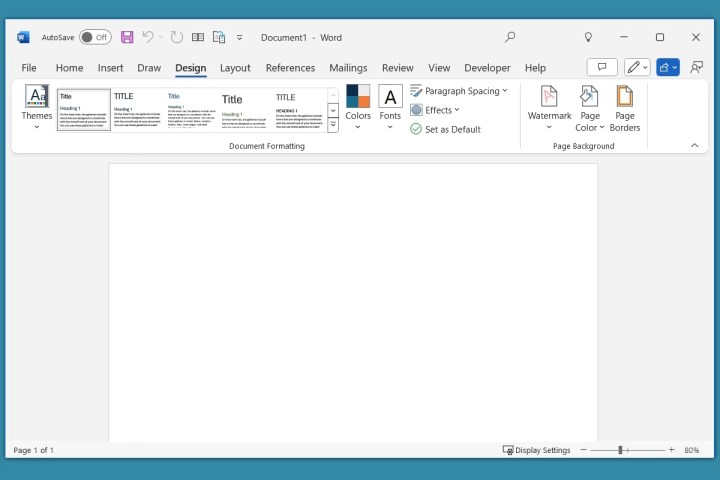Image resolution: width=720 pixels, height=480 pixels.
Task: Open the Effects dropdown
Action: [436, 110]
